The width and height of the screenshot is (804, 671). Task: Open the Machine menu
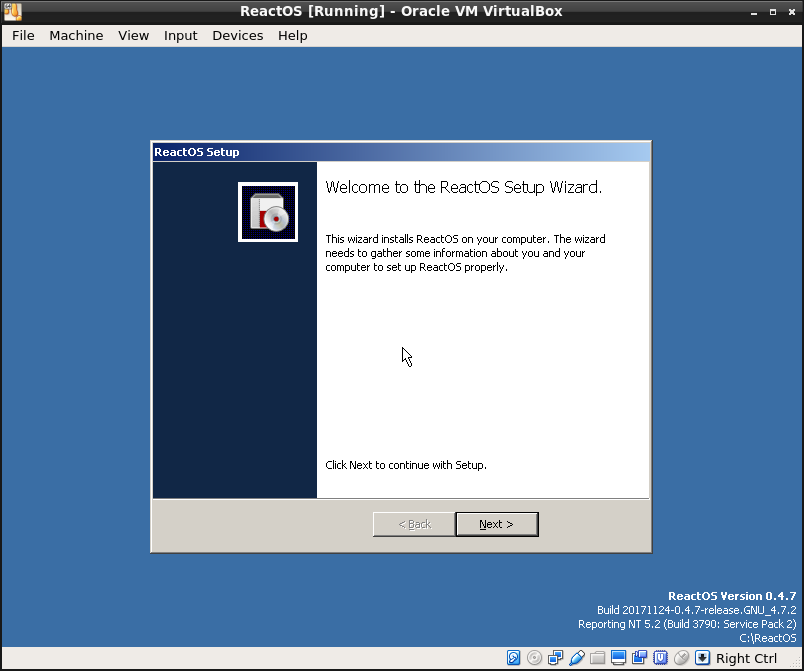(76, 35)
